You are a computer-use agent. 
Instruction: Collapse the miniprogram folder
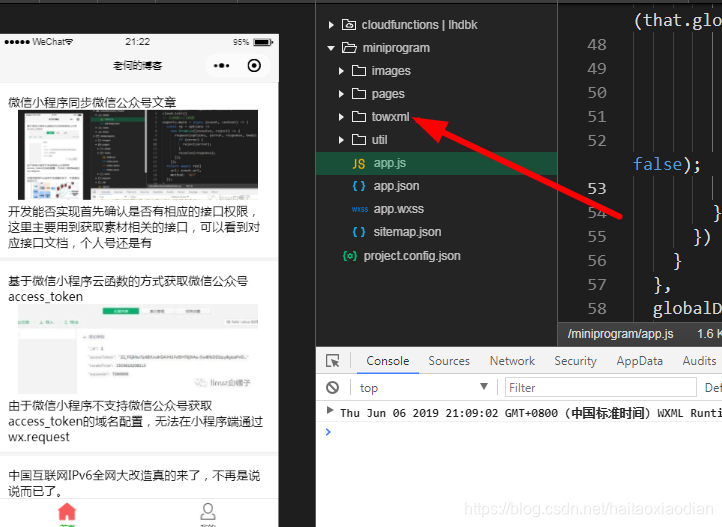tap(331, 48)
